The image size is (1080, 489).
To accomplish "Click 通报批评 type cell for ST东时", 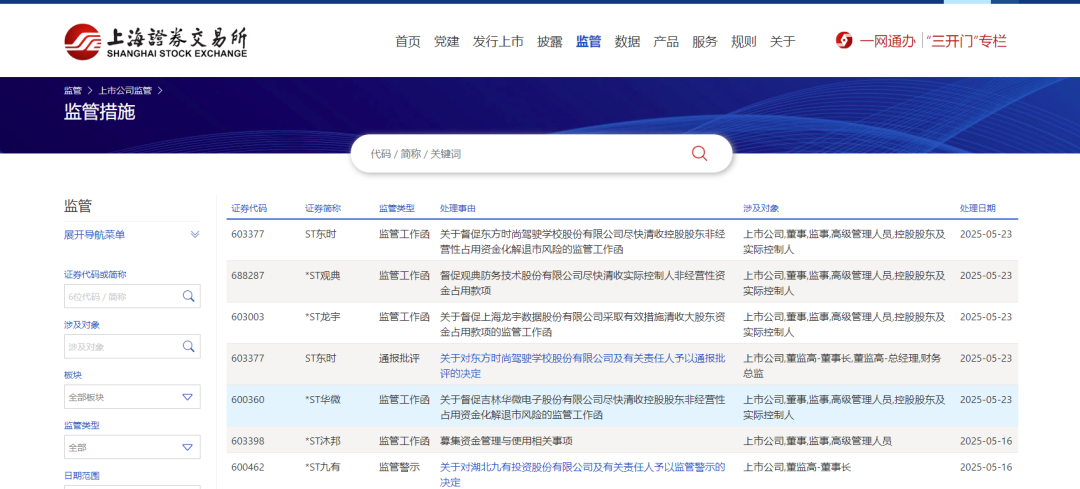I will pos(399,358).
